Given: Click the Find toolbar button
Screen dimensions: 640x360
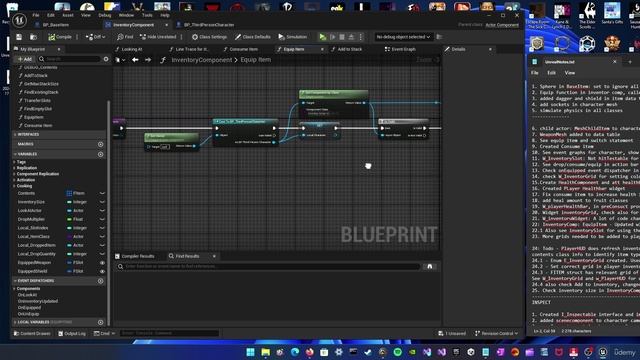Looking at the screenshot, I should coord(125,37).
